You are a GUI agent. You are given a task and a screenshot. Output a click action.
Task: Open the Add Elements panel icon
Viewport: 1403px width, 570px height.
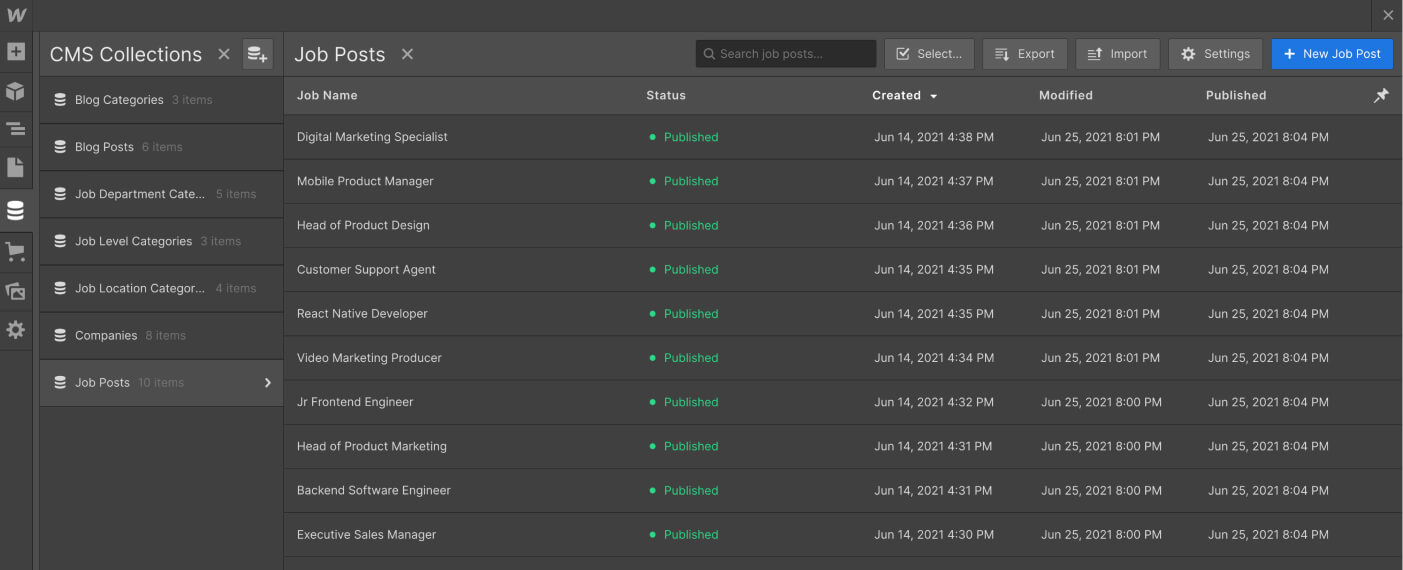[16, 52]
